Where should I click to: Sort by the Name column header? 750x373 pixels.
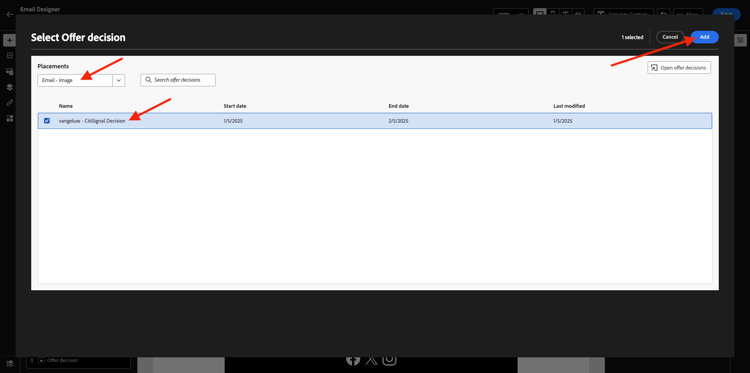coord(66,106)
